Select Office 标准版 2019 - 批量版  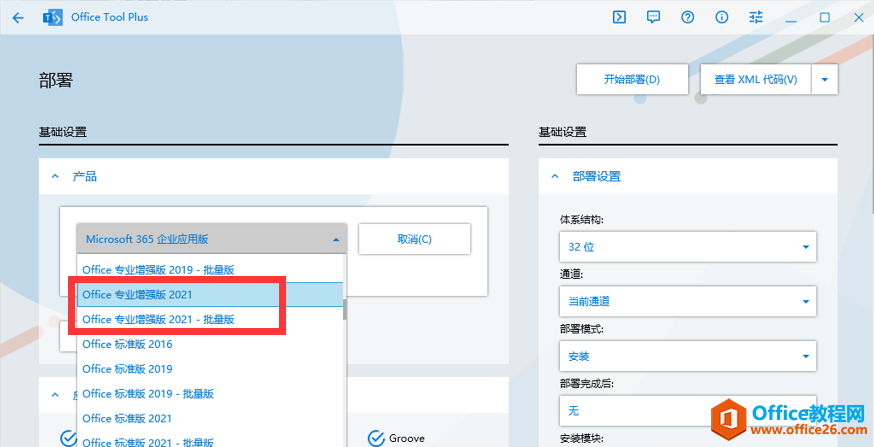[x=212, y=393]
